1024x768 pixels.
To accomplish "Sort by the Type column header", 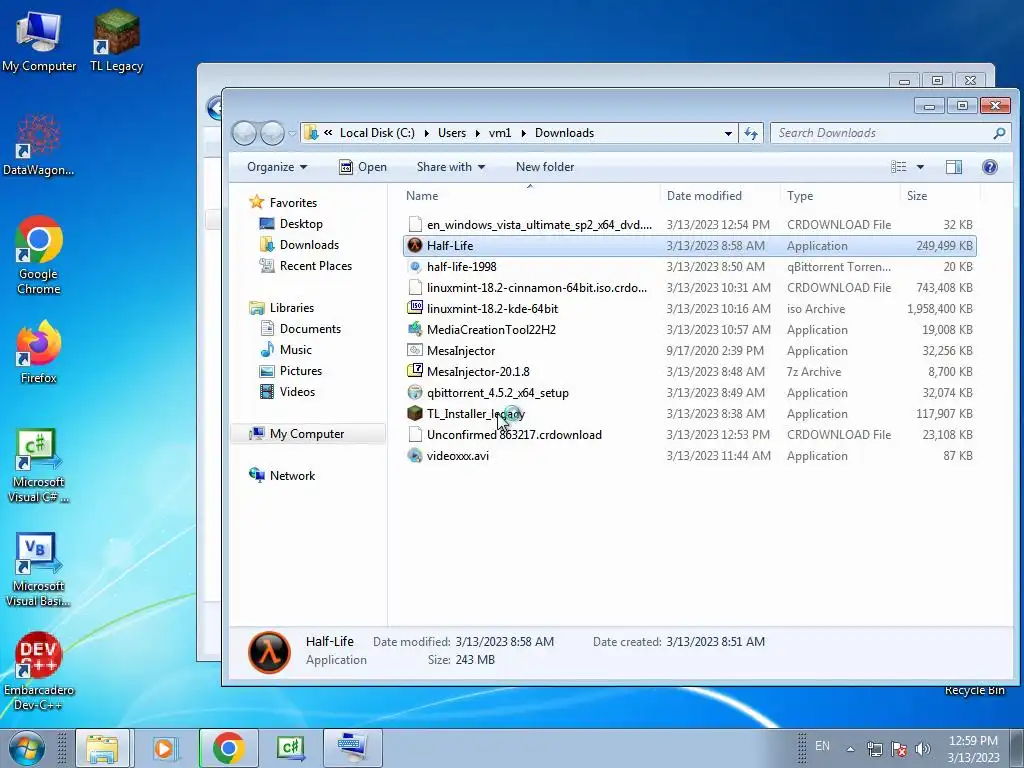I will 840,196.
